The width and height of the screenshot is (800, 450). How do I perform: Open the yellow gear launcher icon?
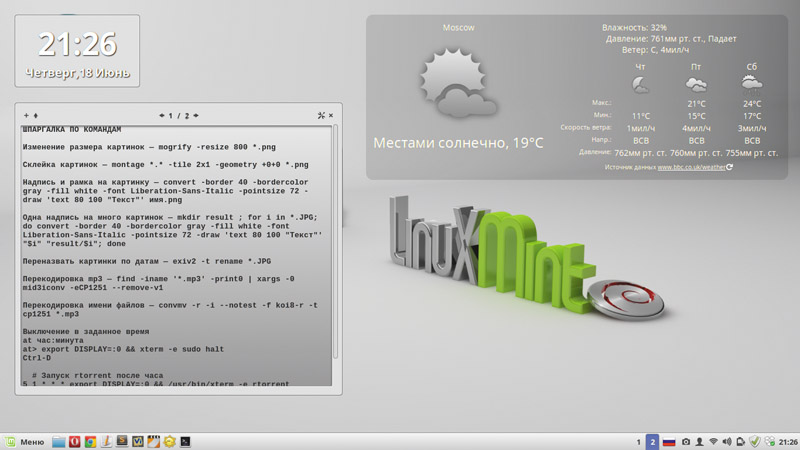(x=169, y=442)
